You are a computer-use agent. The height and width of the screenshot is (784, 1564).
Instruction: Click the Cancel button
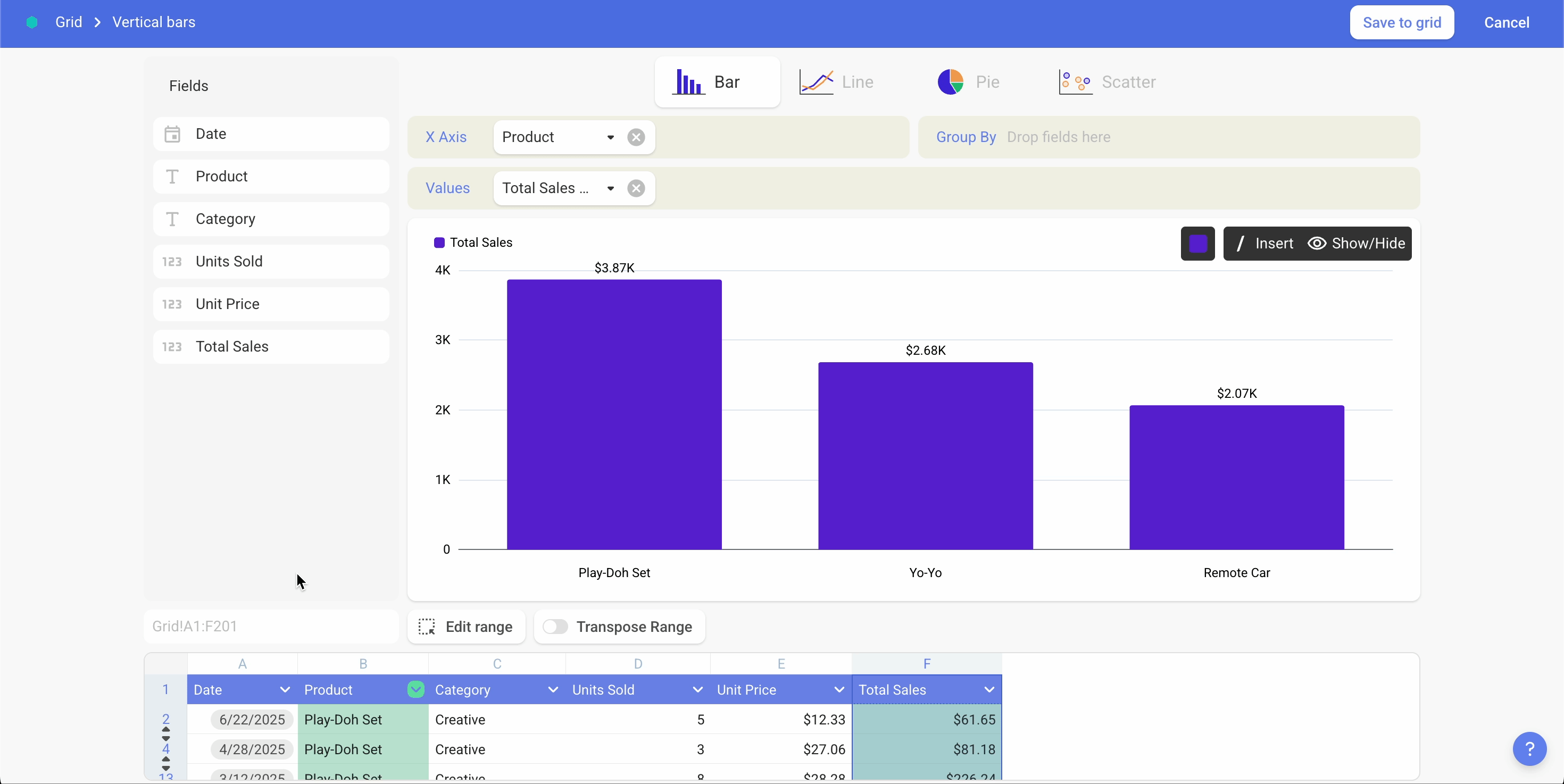[x=1507, y=22]
